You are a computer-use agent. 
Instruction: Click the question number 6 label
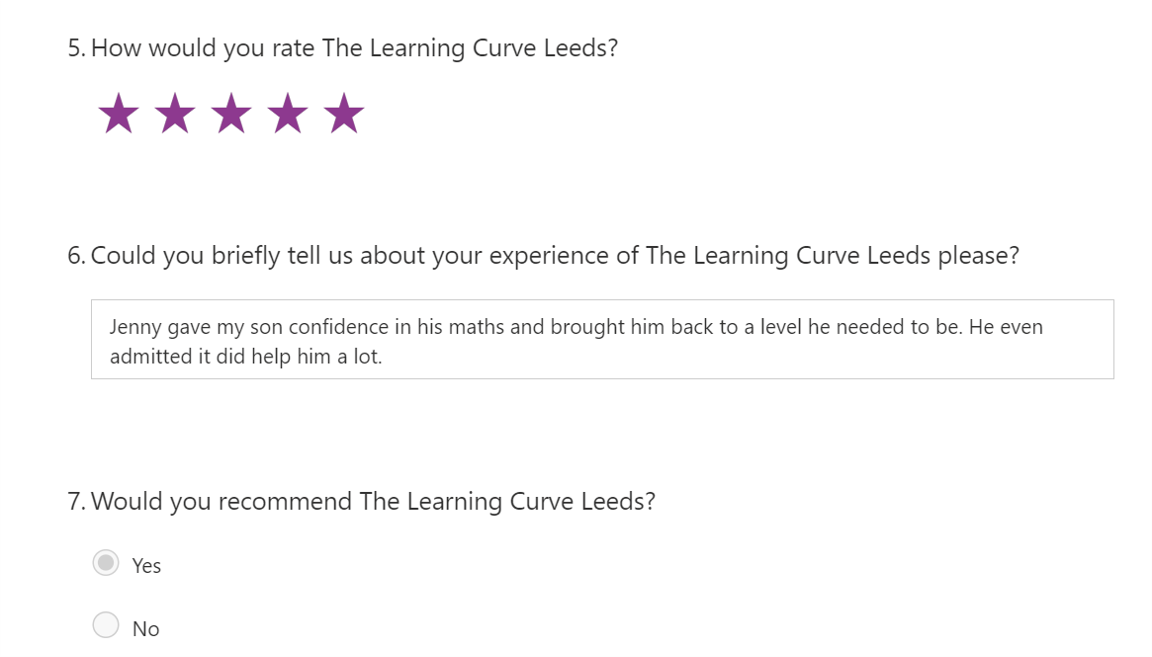tap(77, 256)
